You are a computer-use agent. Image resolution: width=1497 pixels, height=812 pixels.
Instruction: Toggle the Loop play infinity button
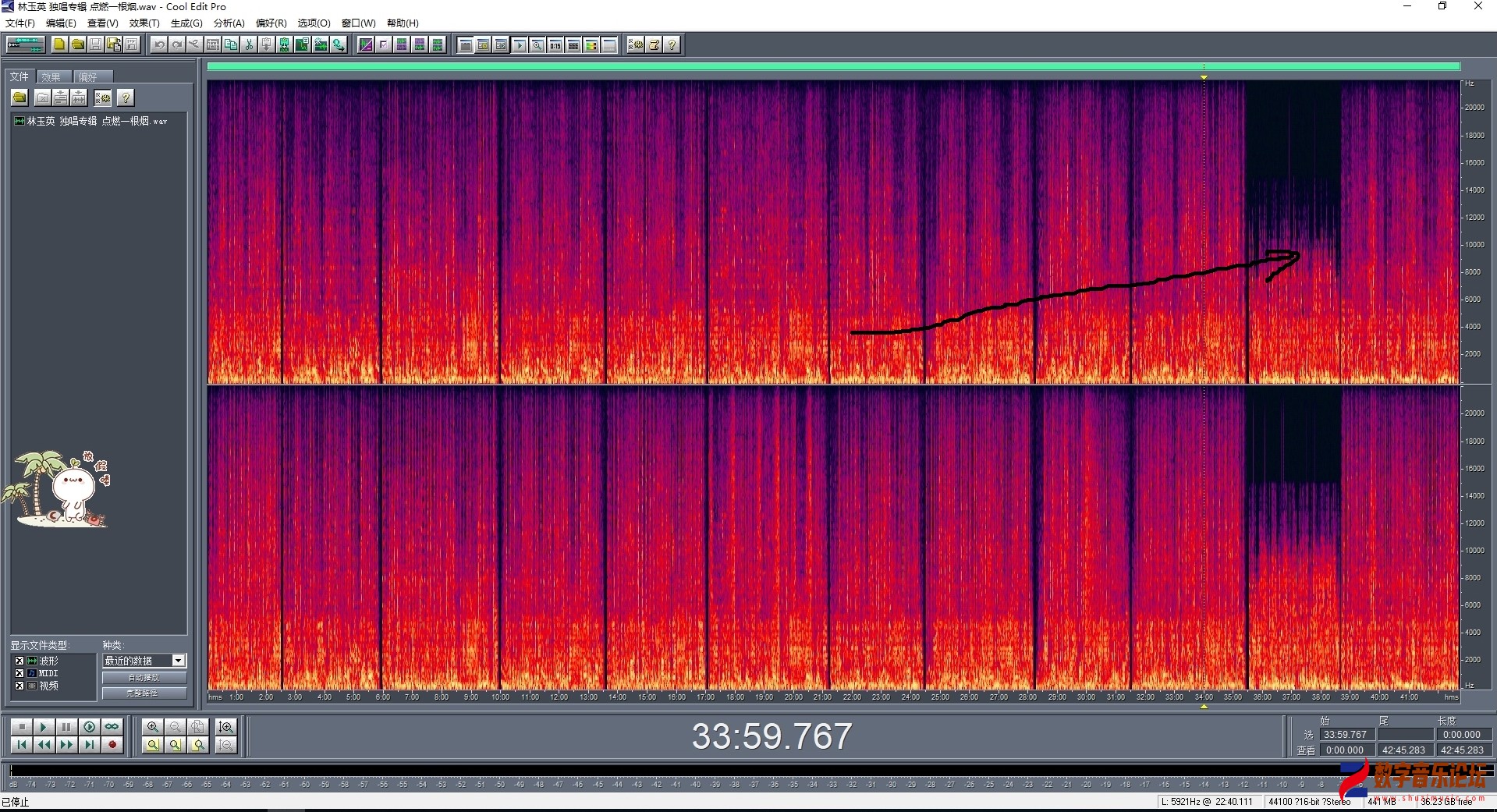(x=112, y=727)
